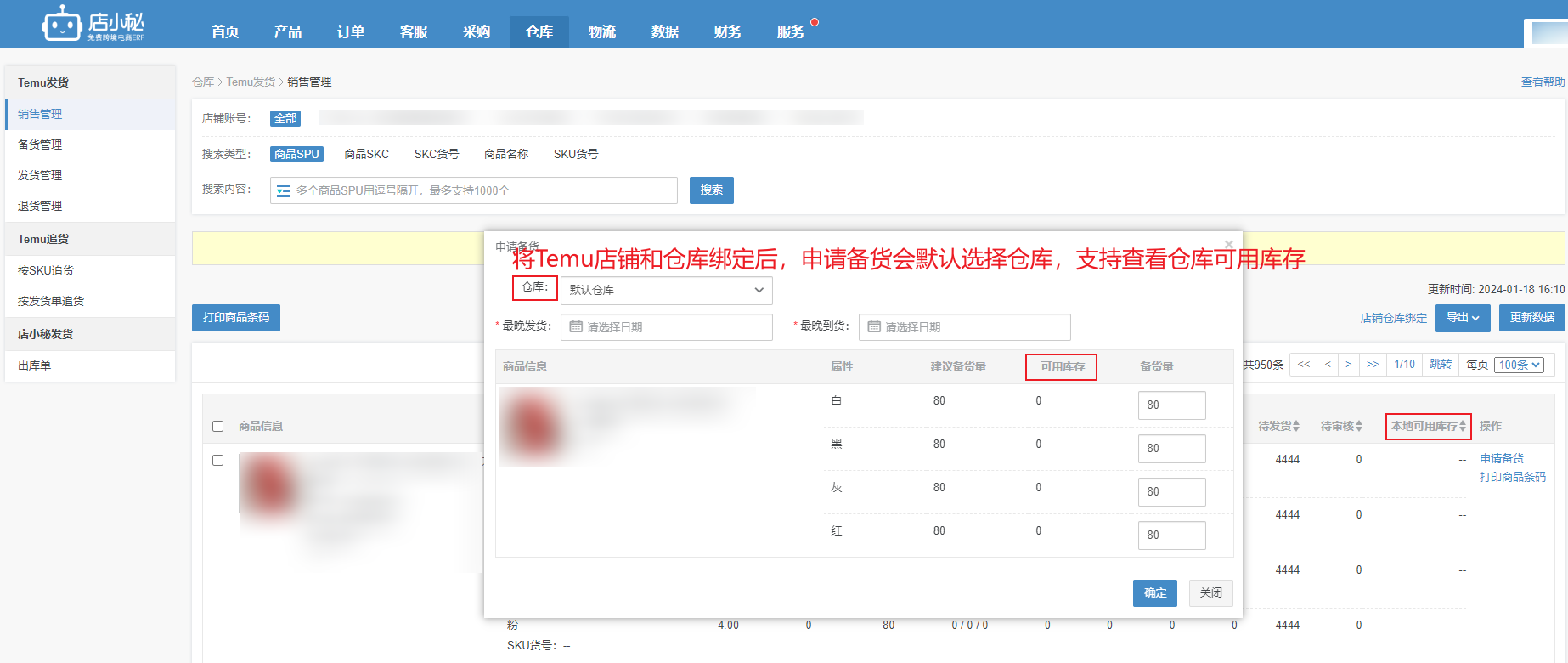Open 退货管理 in sidebar
Viewport: 1568px width, 663px height.
tap(90, 206)
